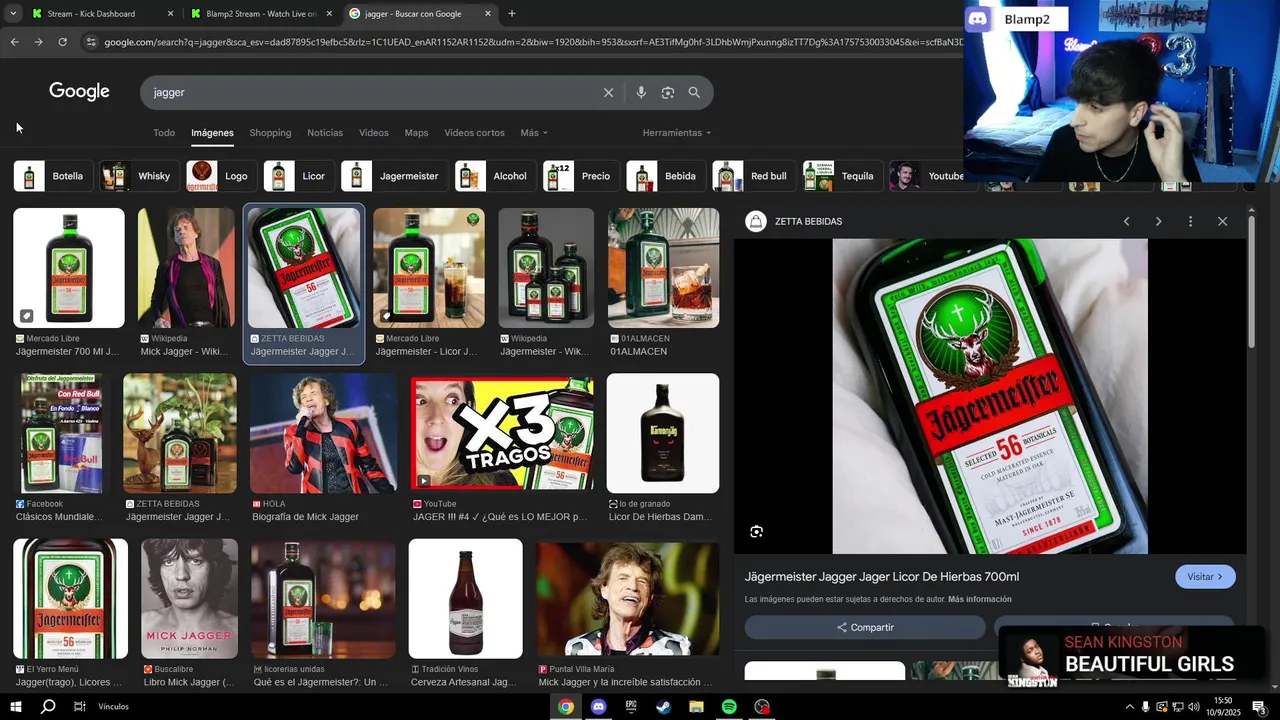This screenshot has height=720, width=1280.
Task: Open the Noticias tab
Action: (x=325, y=133)
